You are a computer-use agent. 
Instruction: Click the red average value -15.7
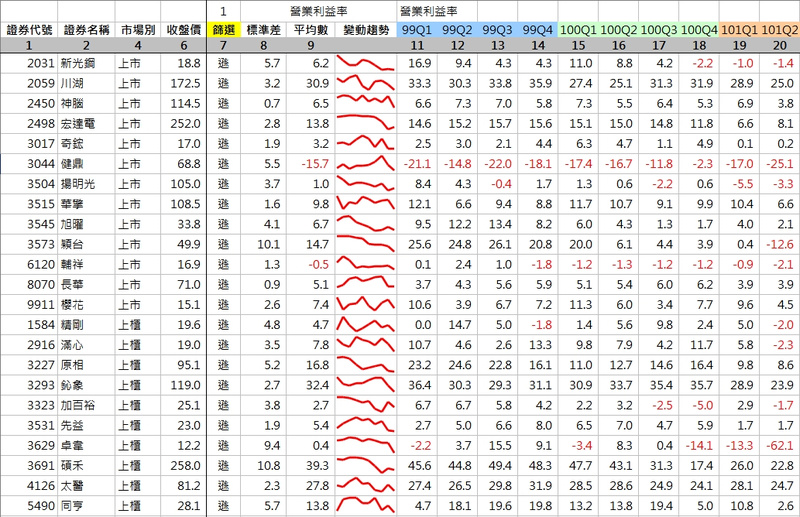click(315, 164)
